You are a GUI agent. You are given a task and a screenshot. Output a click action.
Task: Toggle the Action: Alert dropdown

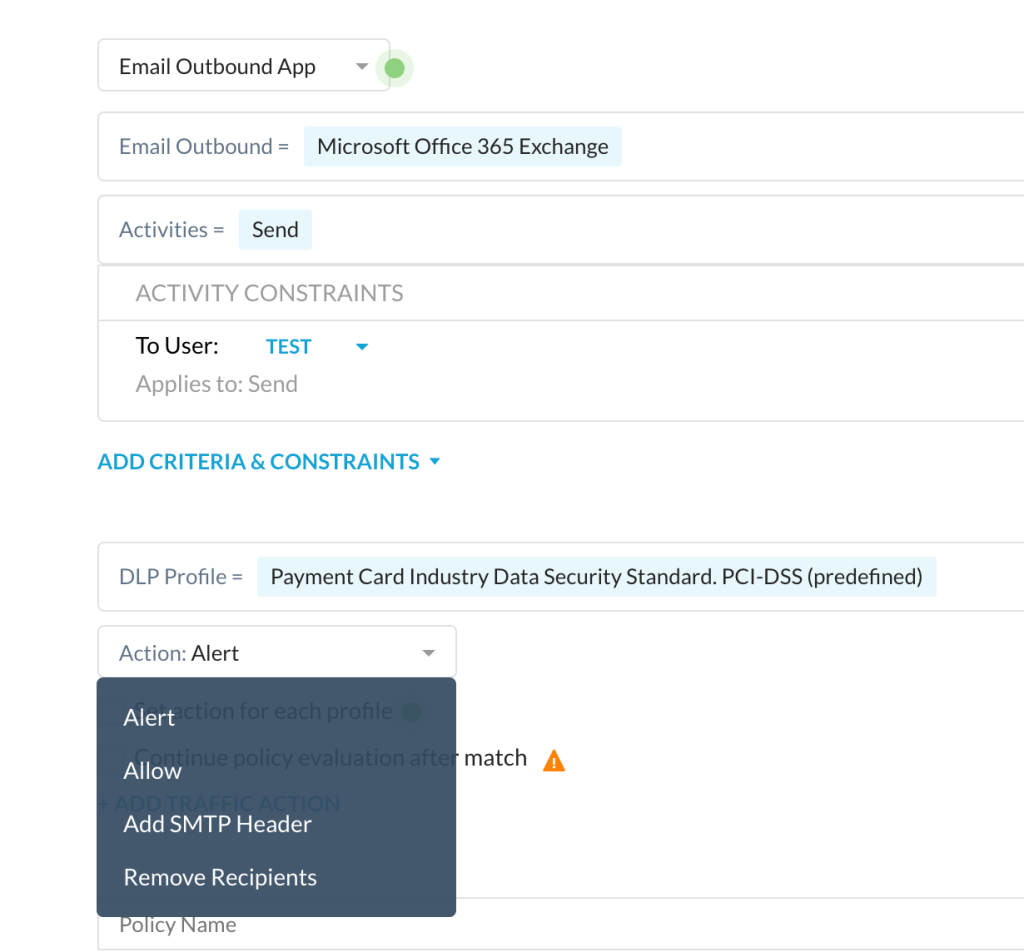[x=277, y=652]
